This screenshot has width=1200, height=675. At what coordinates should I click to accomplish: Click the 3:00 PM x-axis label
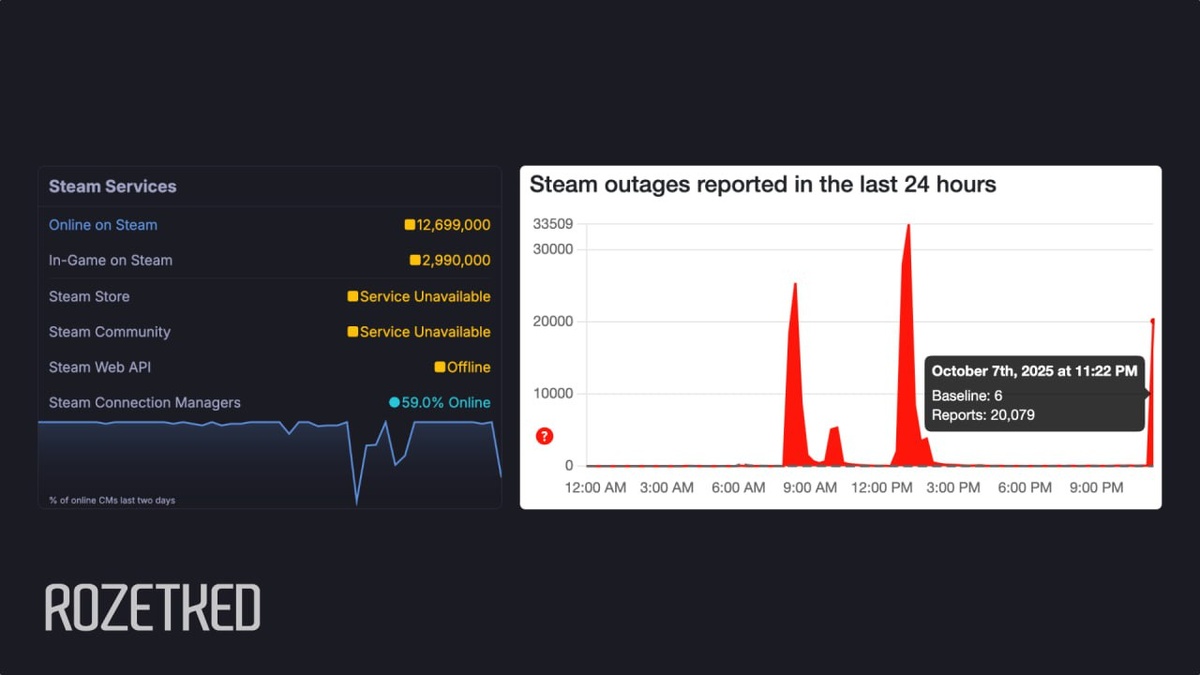(953, 487)
